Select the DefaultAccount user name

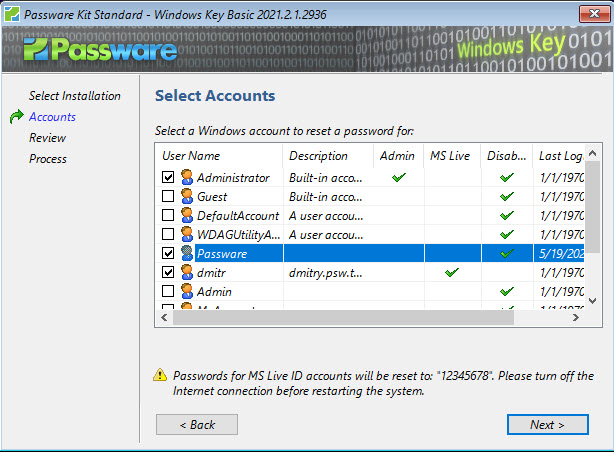pyautogui.click(x=238, y=216)
